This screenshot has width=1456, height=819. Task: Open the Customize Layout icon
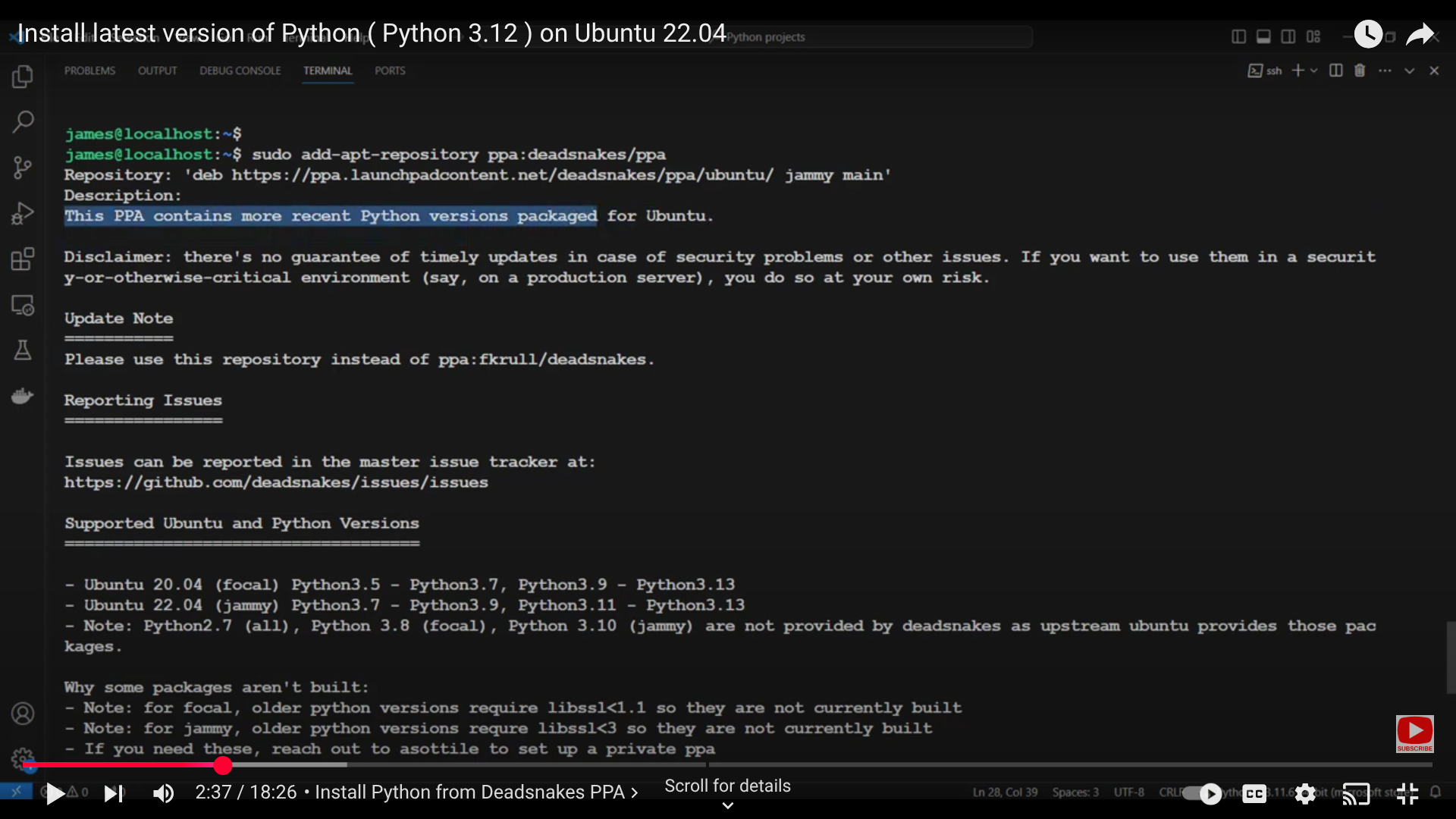1313,36
